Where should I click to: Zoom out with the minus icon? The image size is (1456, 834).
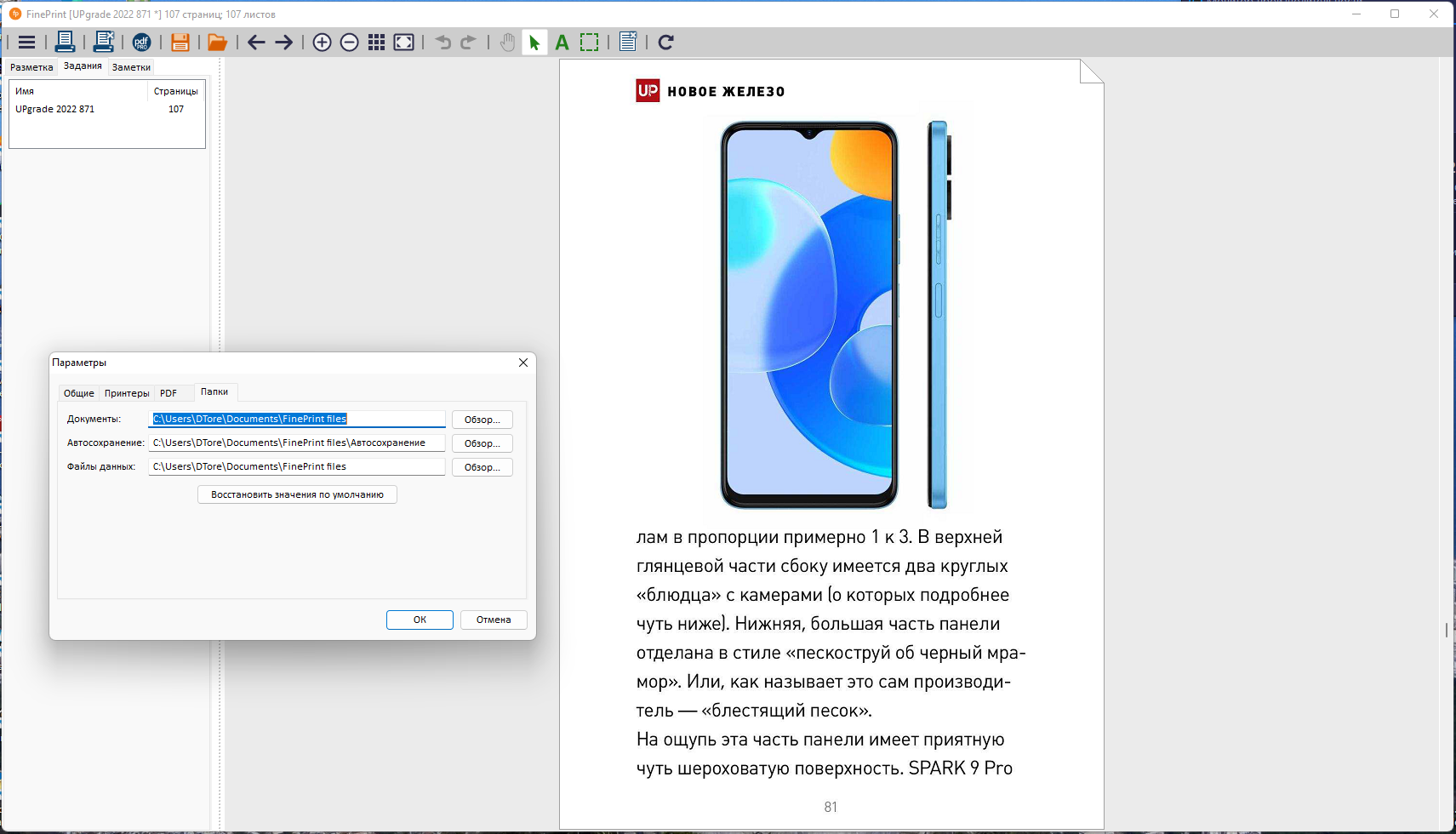pos(349,43)
